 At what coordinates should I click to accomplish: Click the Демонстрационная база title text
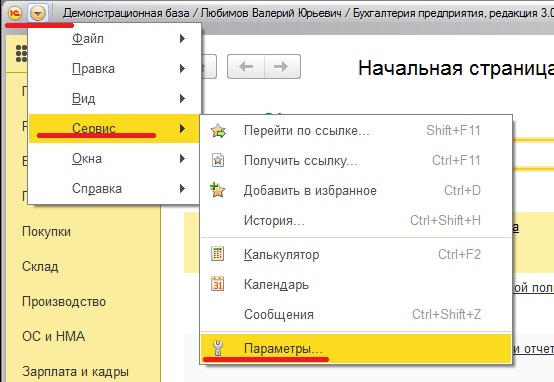(126, 13)
